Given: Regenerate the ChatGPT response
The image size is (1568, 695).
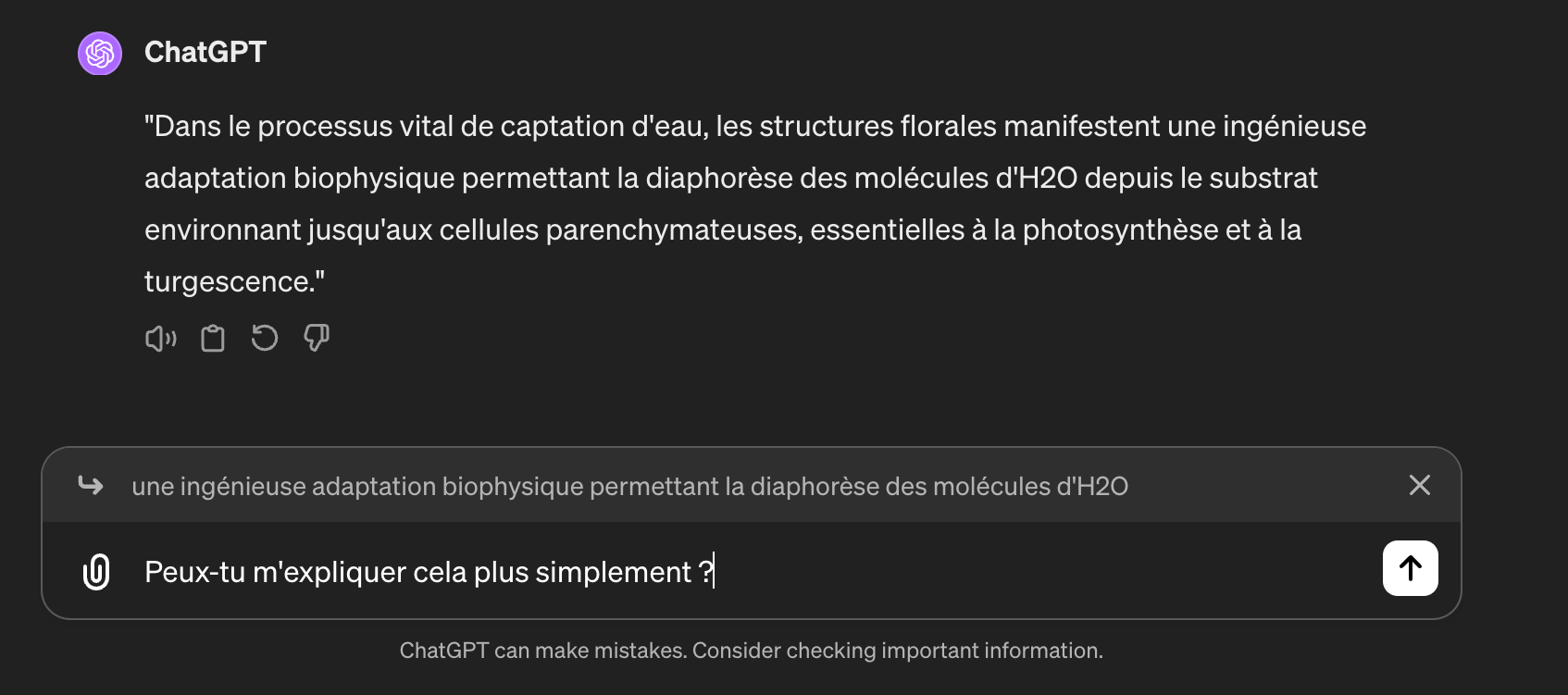Looking at the screenshot, I should pos(264,338).
